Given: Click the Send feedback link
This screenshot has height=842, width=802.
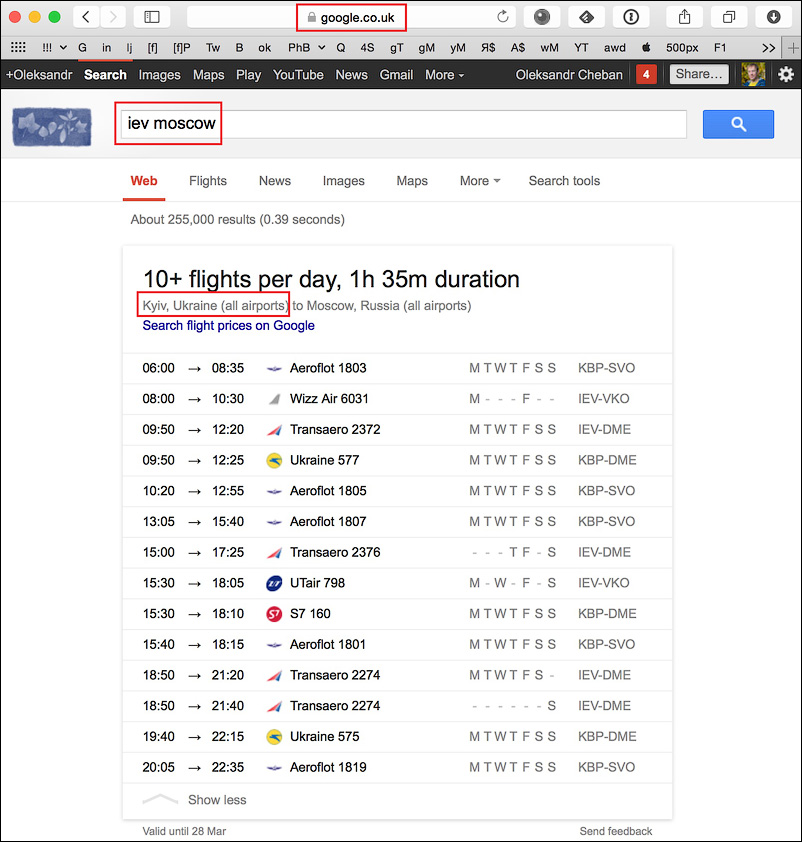Looking at the screenshot, I should coord(616,831).
